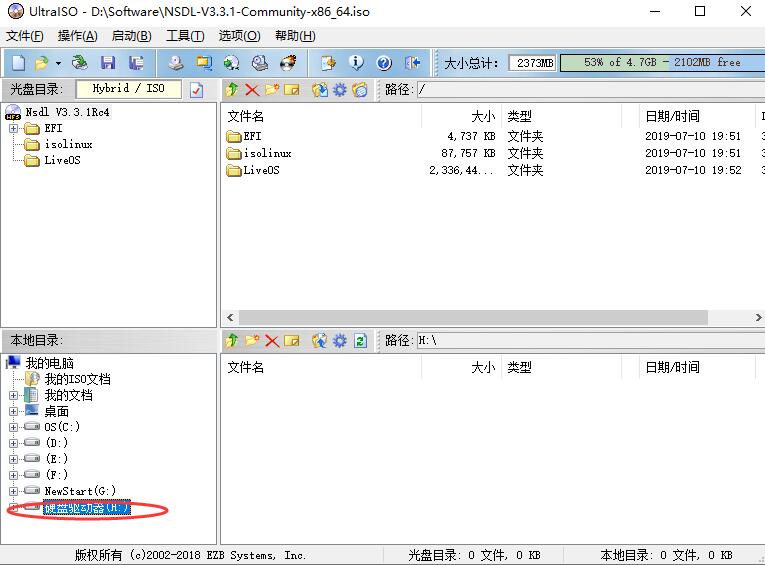Go up one level in disc directory toolbar
Image resolution: width=765 pixels, height=565 pixels.
[232, 90]
